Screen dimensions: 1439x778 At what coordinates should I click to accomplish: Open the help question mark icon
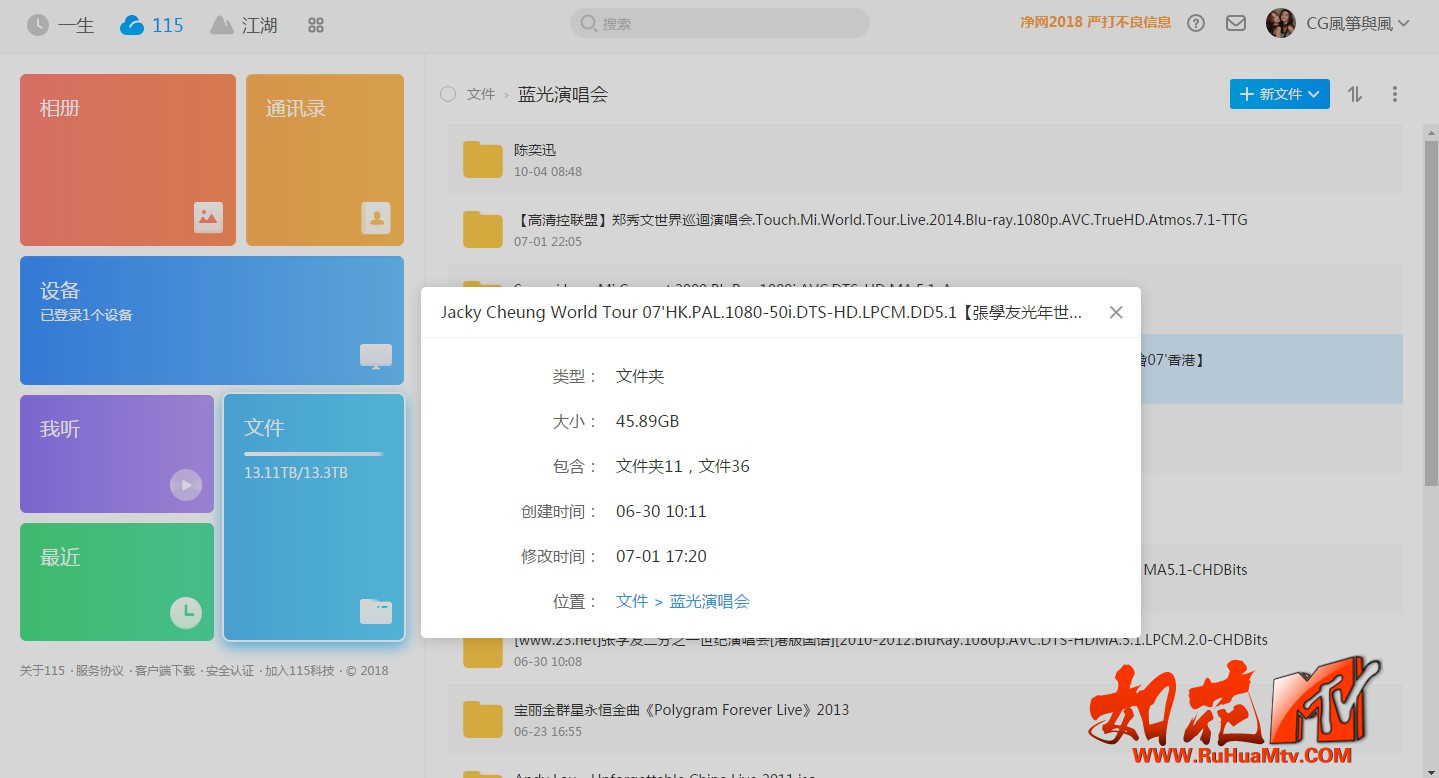pos(1196,23)
